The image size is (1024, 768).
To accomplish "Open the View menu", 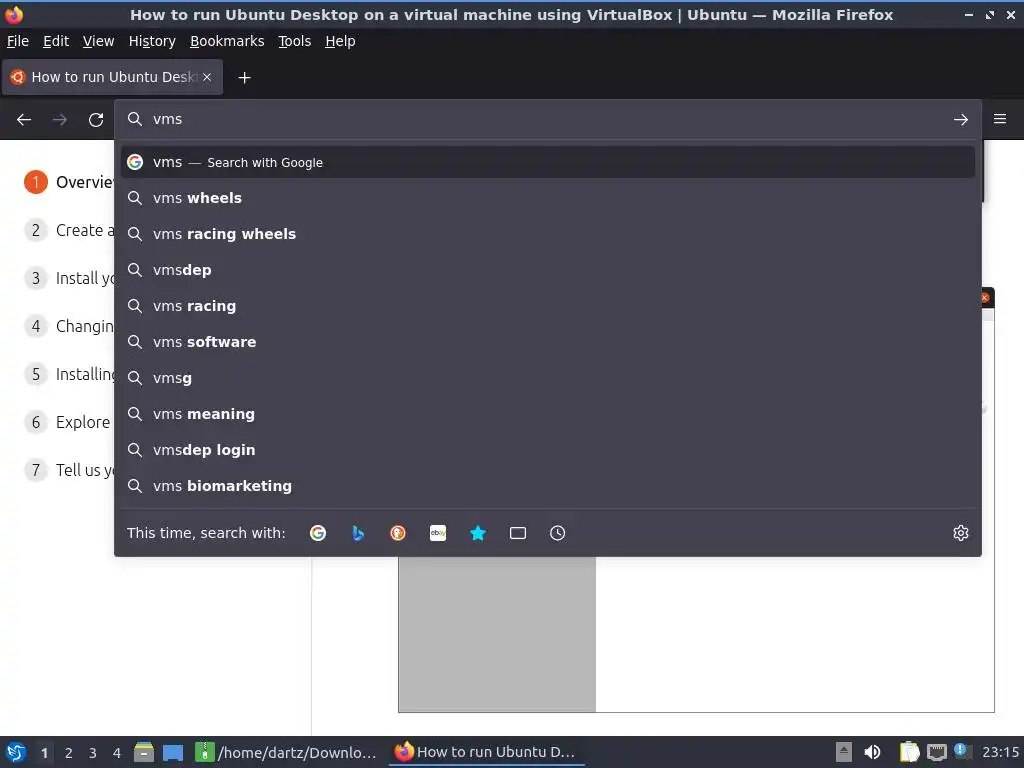I will (99, 41).
